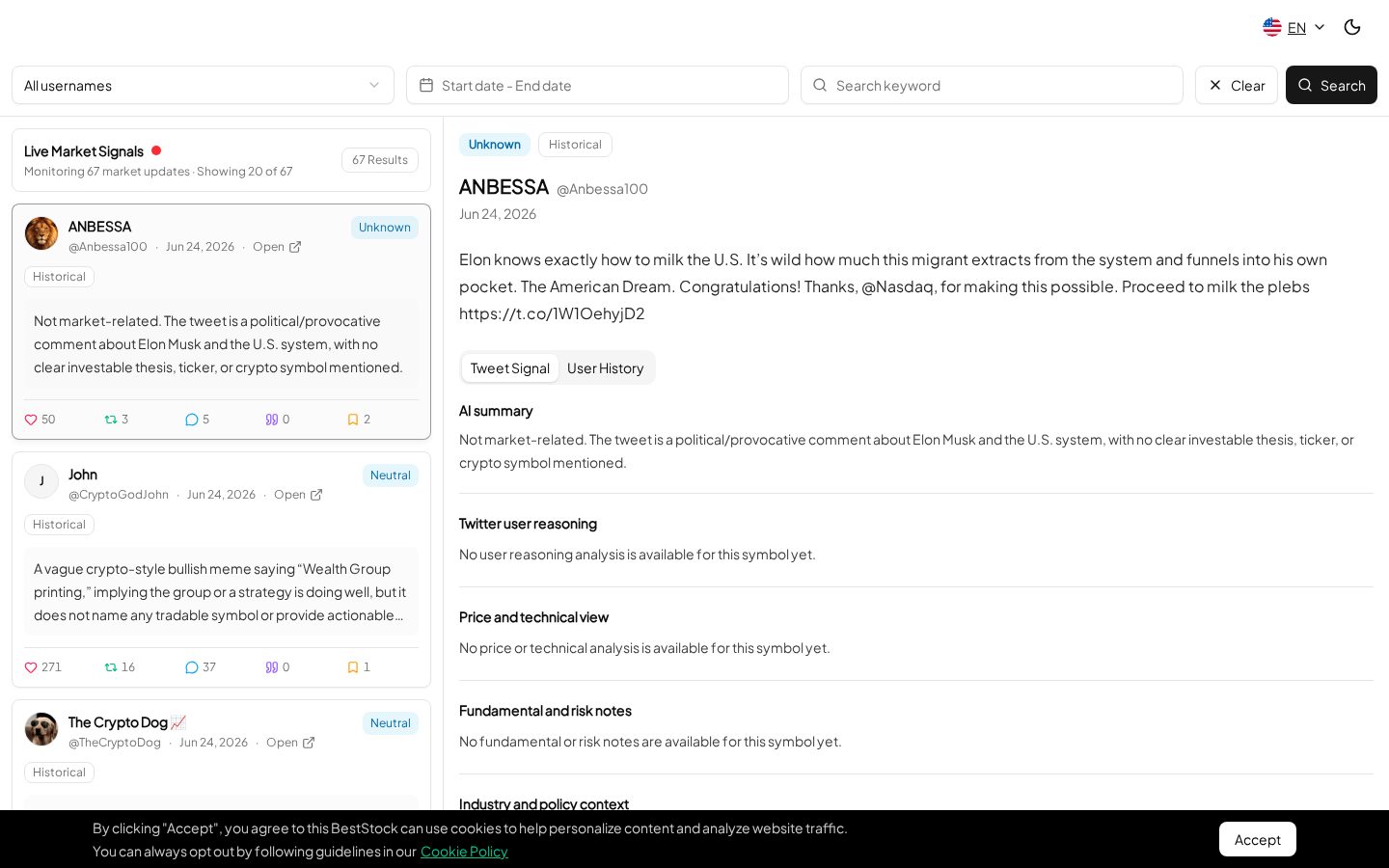Open the Cookie Policy link
This screenshot has height=868, width=1389.
coord(464,852)
